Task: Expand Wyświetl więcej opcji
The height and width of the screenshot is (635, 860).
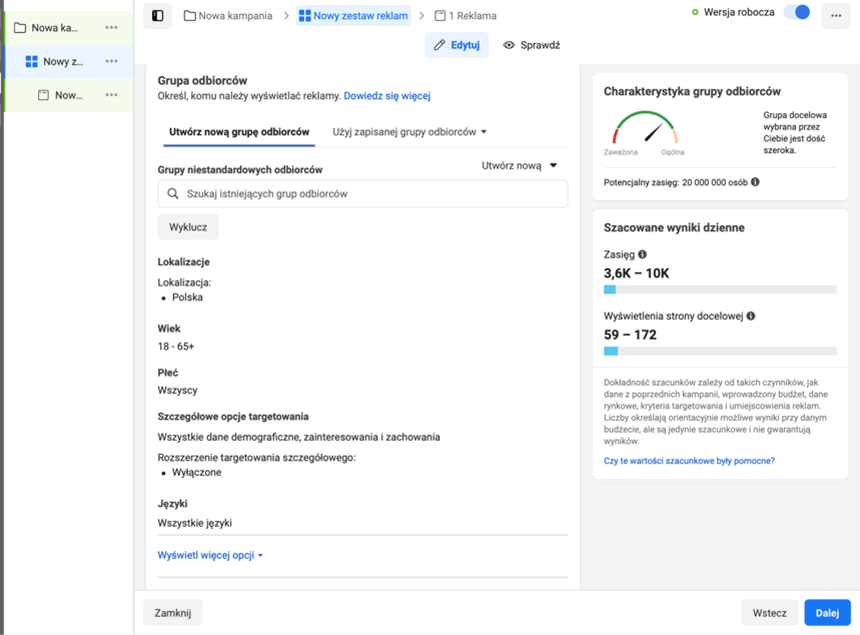Action: (210, 555)
